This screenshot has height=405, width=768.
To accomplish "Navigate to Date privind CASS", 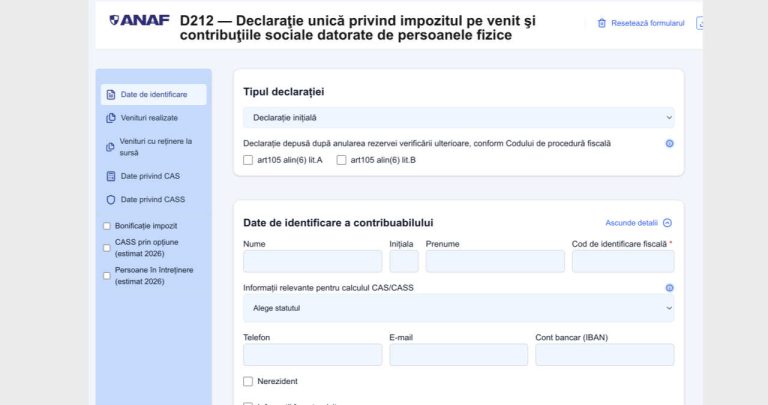I will [153, 200].
